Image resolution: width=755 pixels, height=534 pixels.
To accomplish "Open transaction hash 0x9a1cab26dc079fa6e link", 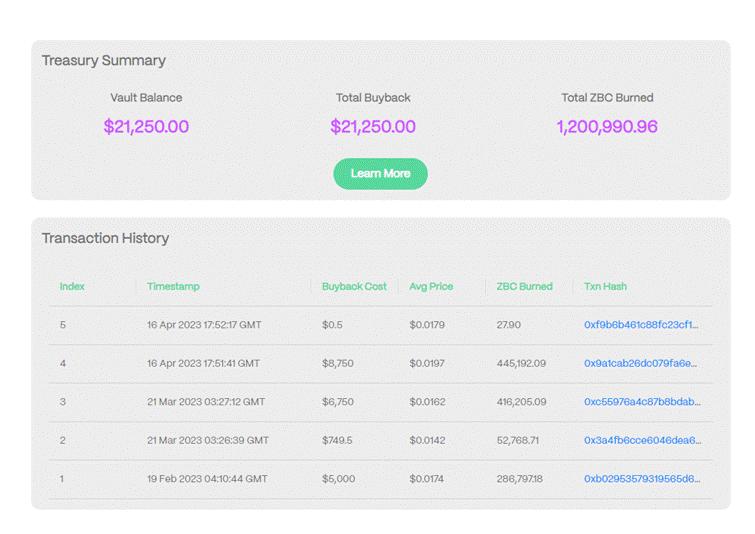I will point(641,363).
